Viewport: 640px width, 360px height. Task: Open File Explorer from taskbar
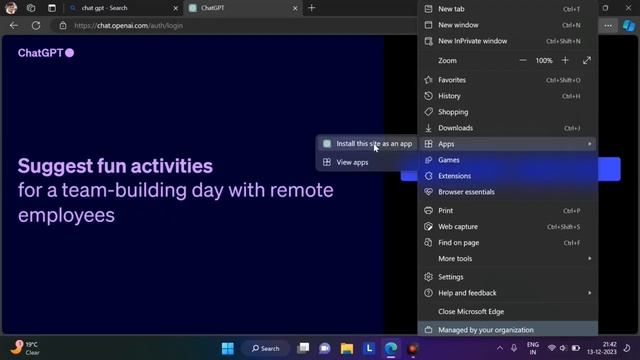pos(347,348)
